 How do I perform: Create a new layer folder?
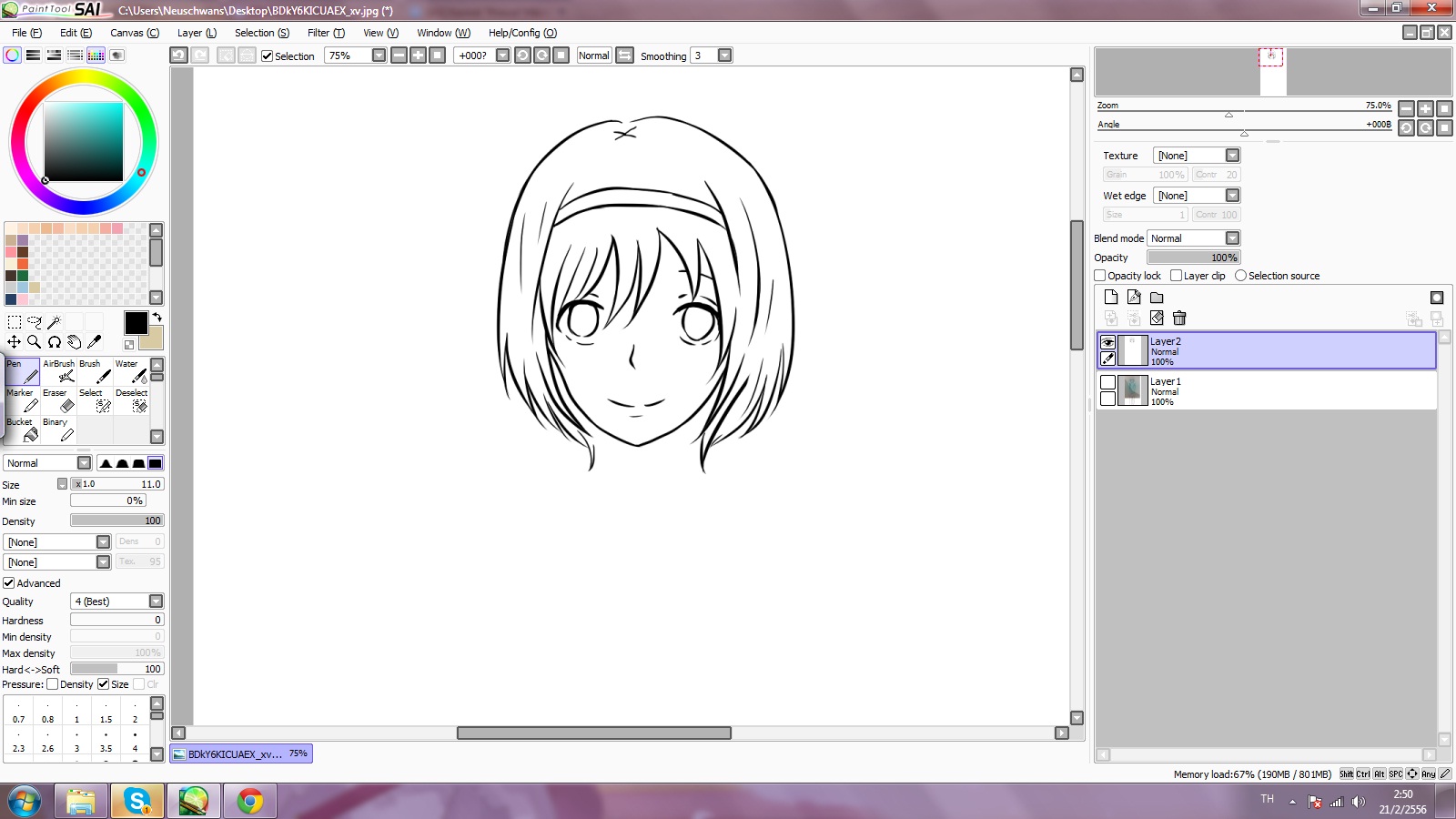(1157, 298)
